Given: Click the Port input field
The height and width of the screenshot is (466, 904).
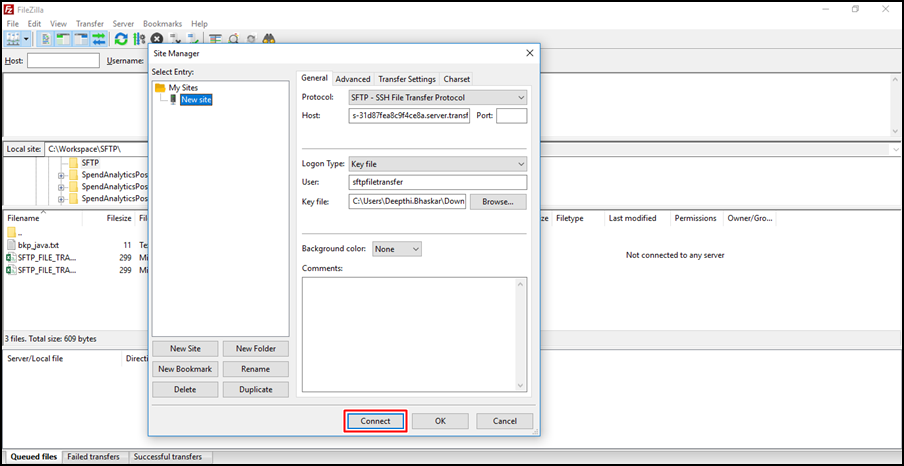Looking at the screenshot, I should (x=511, y=116).
